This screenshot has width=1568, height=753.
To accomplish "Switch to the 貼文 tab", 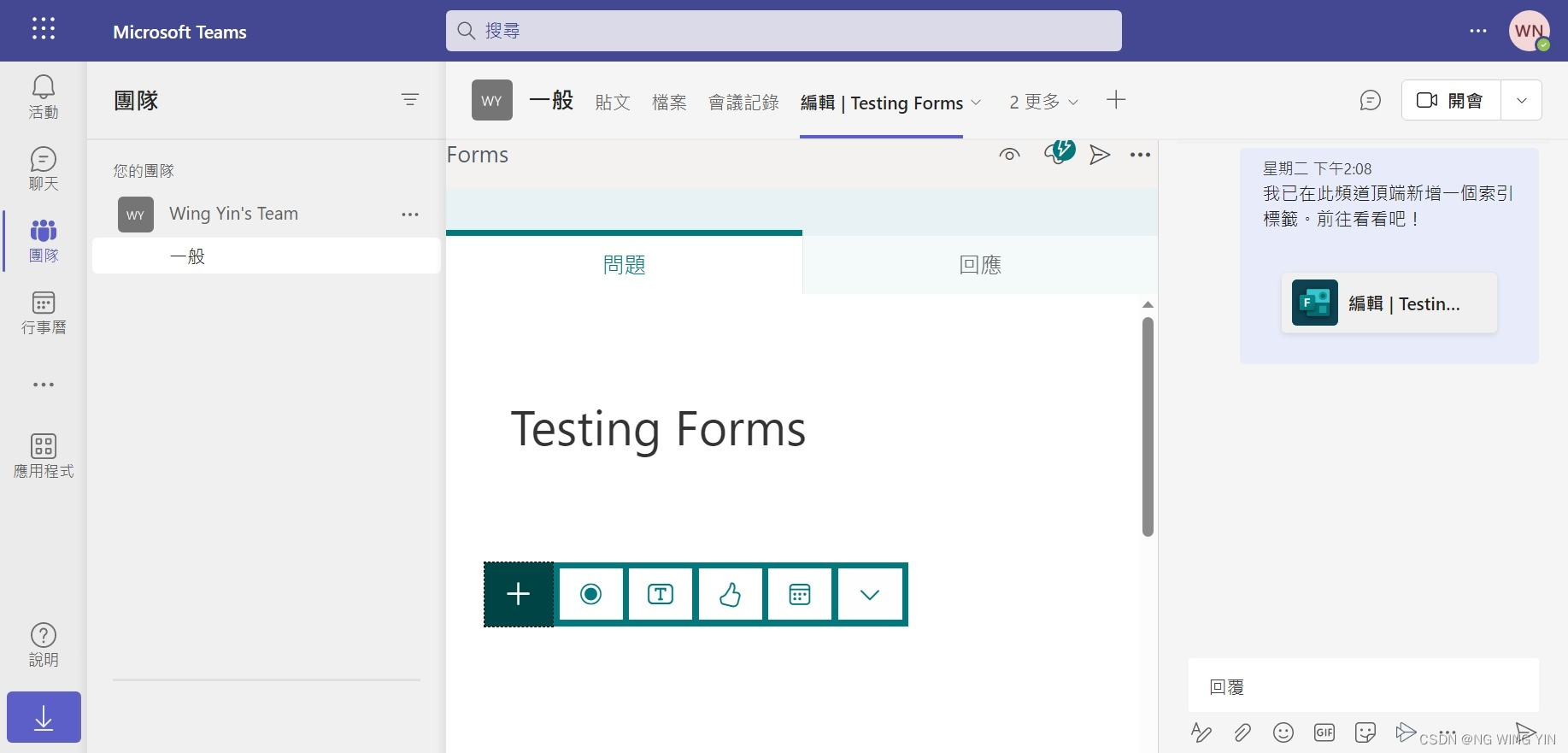I will (x=613, y=103).
